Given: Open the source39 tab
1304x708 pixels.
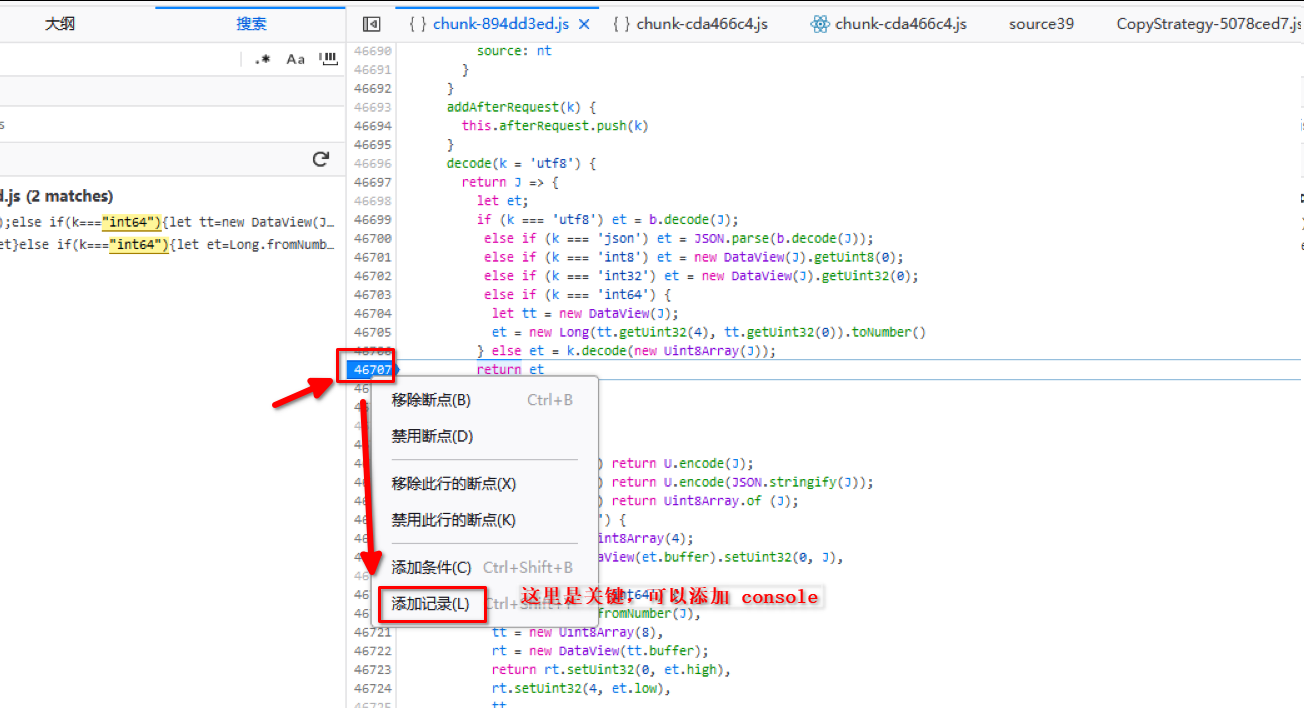Looking at the screenshot, I should [1041, 24].
